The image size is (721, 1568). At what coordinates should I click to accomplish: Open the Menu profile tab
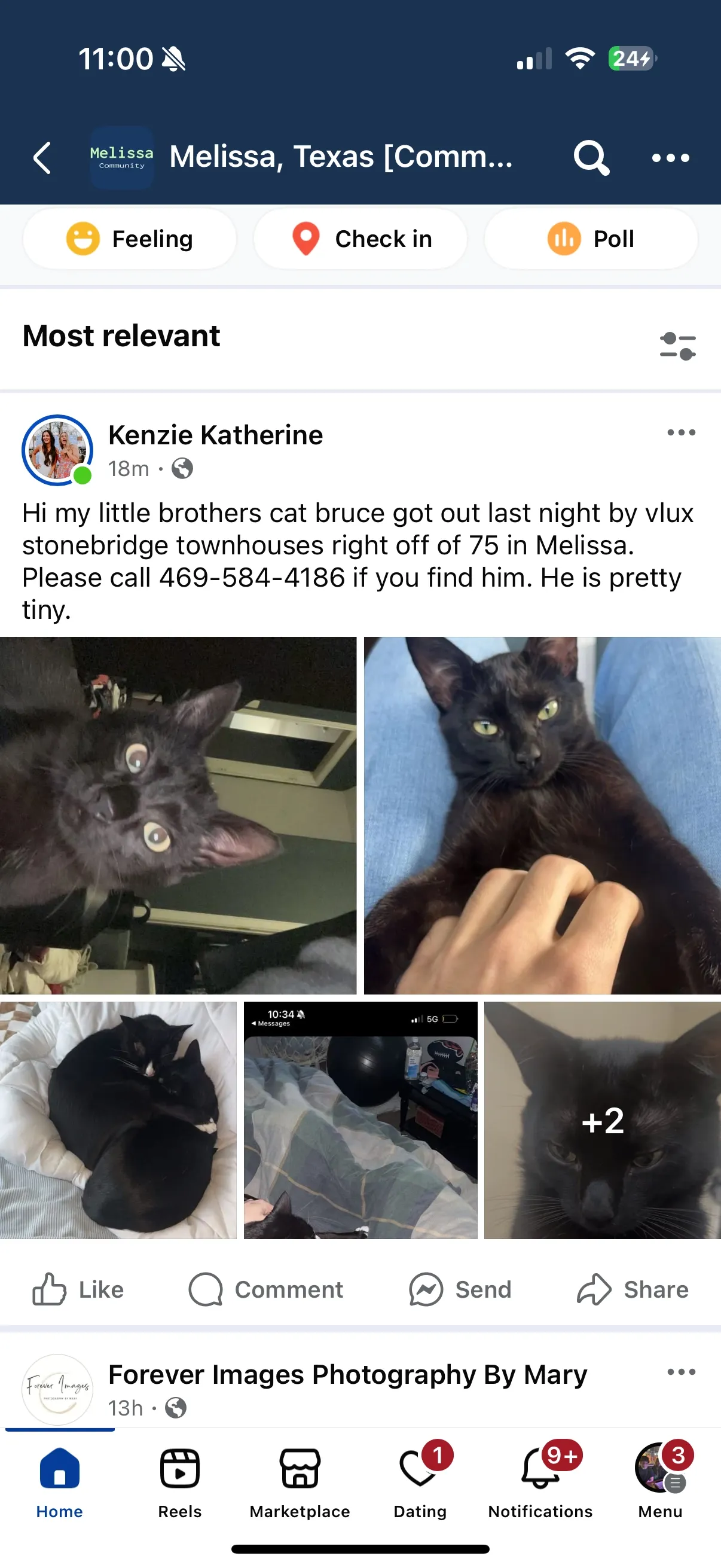[661, 1483]
